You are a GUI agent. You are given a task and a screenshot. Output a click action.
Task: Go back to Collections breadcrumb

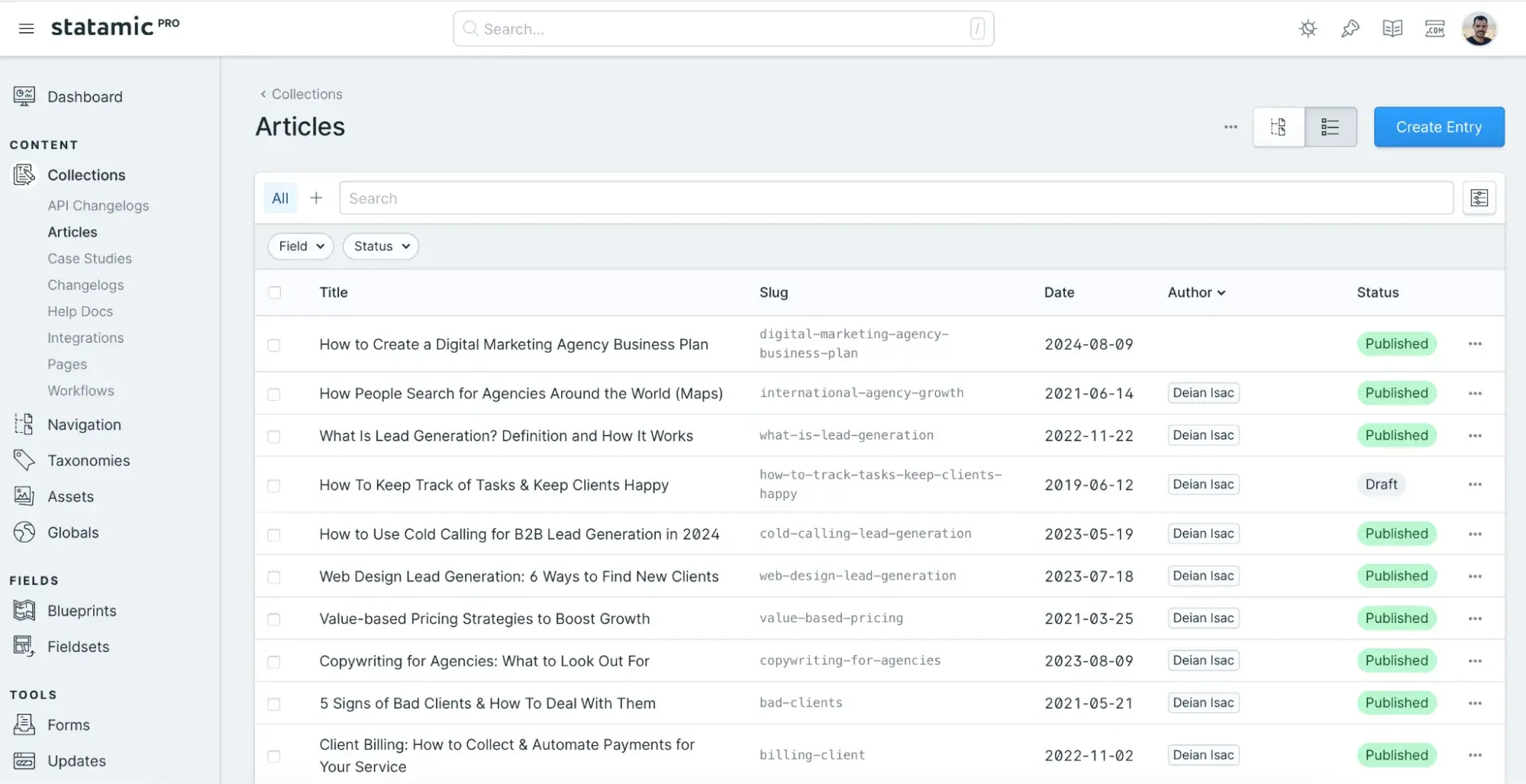tap(301, 94)
